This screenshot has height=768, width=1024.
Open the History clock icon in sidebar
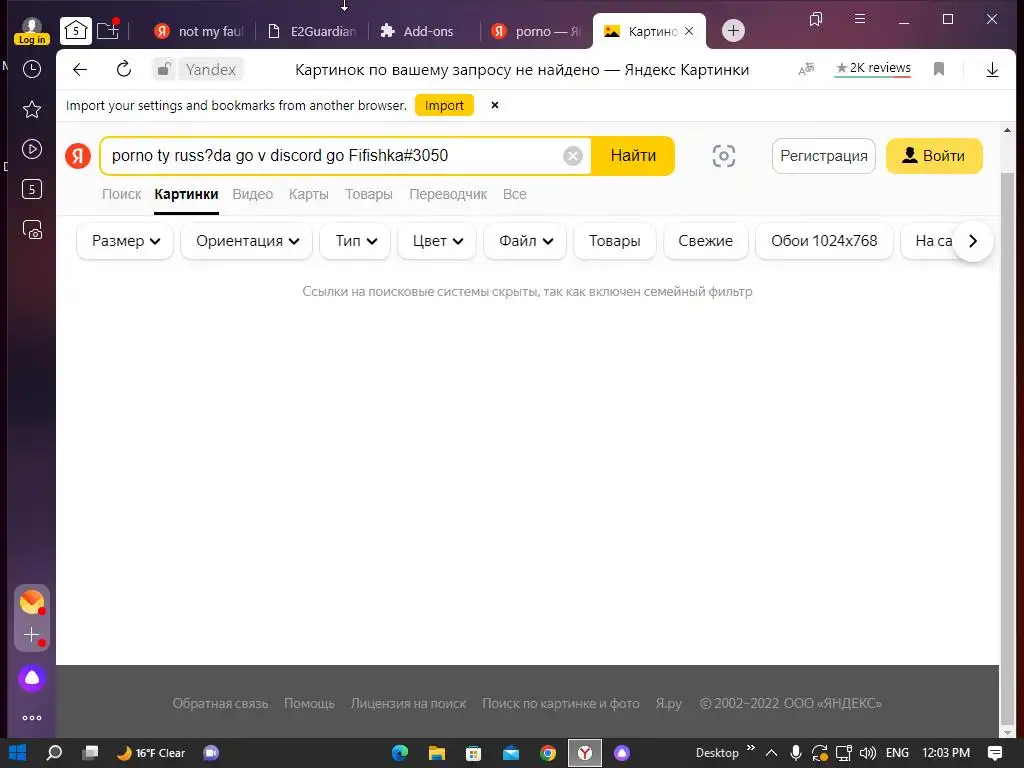coord(31,69)
